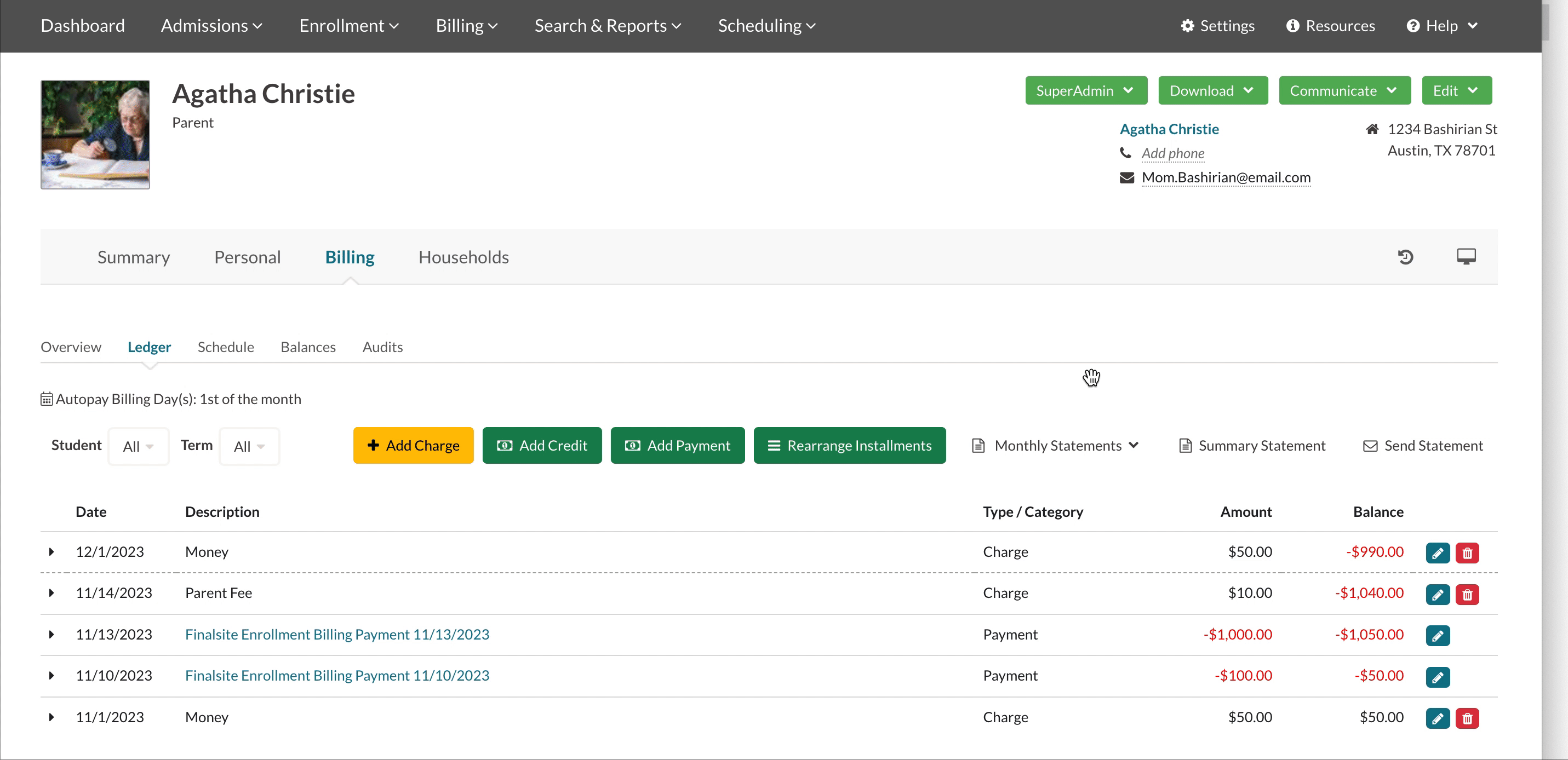Click the monitor display icon
The width and height of the screenshot is (1568, 760).
[x=1466, y=257]
